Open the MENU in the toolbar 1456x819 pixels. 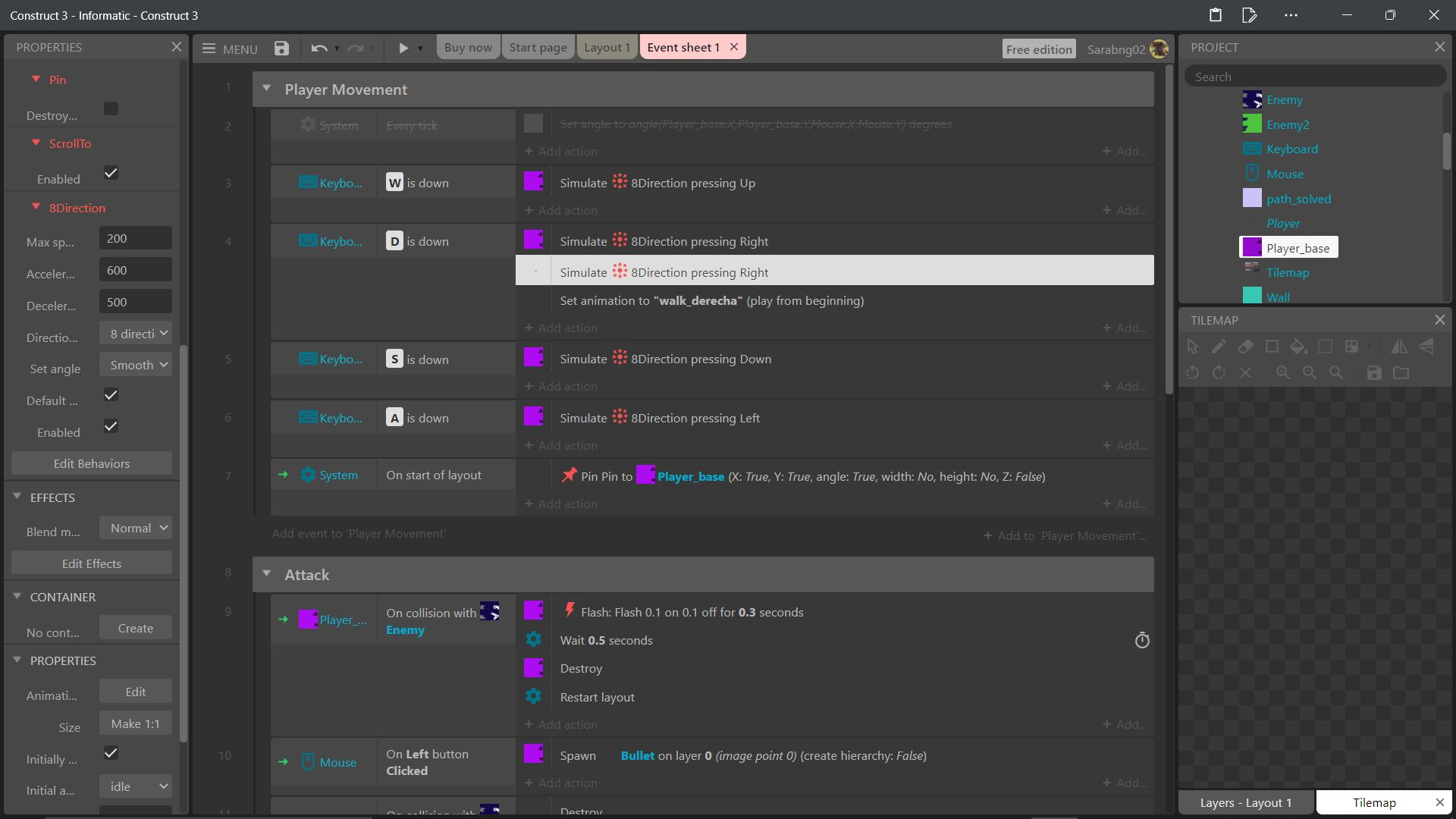229,49
